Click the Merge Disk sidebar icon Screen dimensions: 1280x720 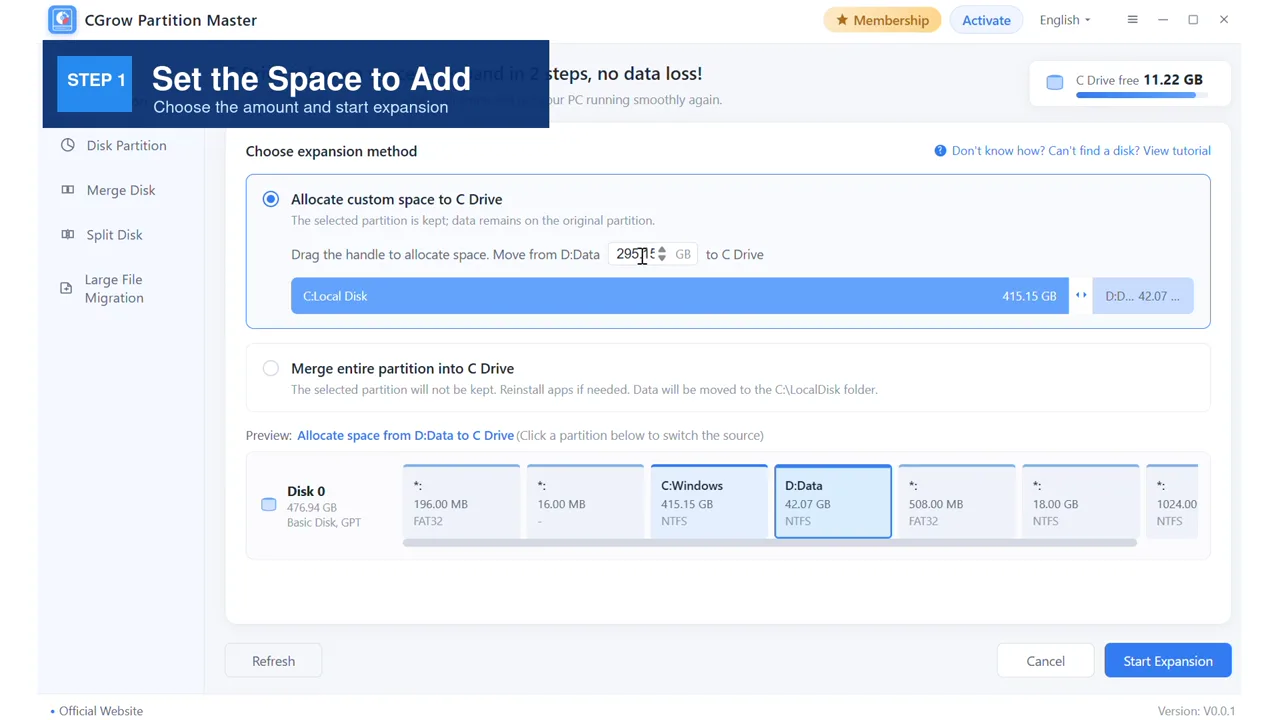(67, 190)
